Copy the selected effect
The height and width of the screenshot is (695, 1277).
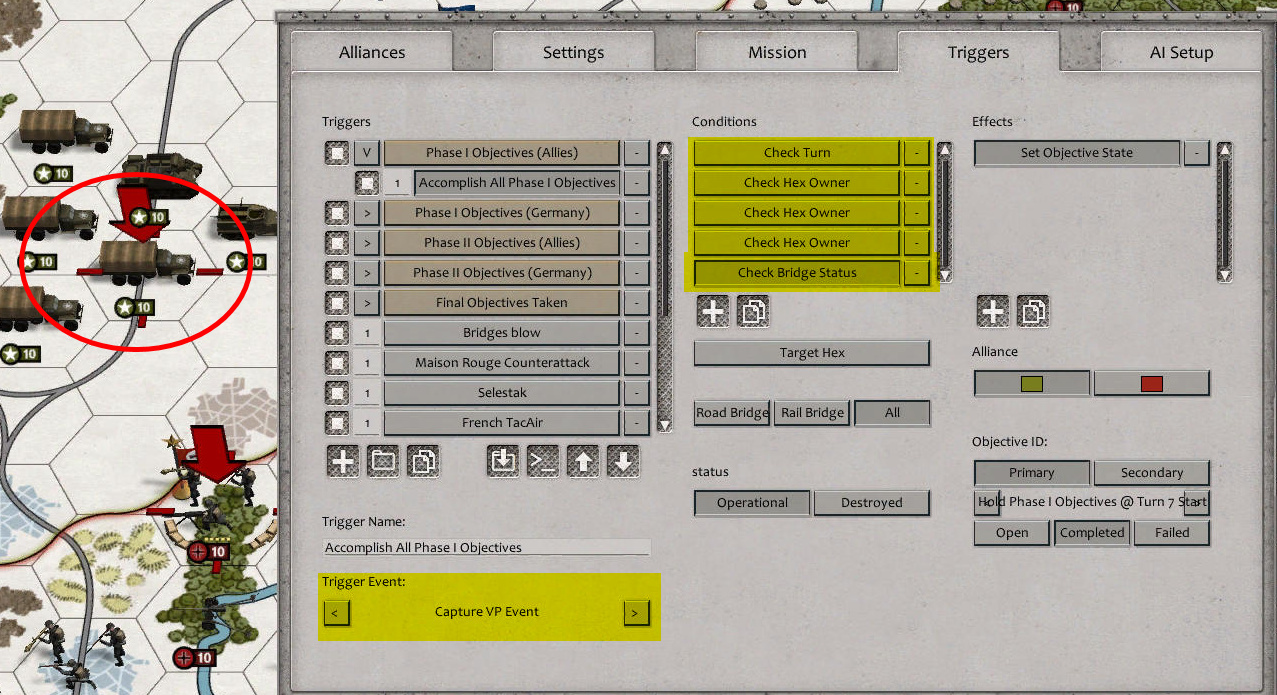click(x=1033, y=311)
